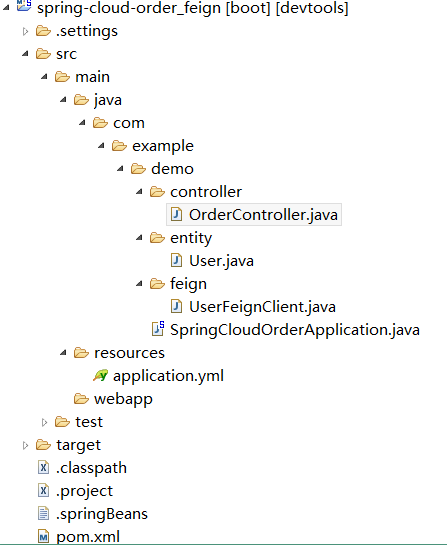The width and height of the screenshot is (447, 548).
Task: Select the controller label
Action: [x=206, y=192]
